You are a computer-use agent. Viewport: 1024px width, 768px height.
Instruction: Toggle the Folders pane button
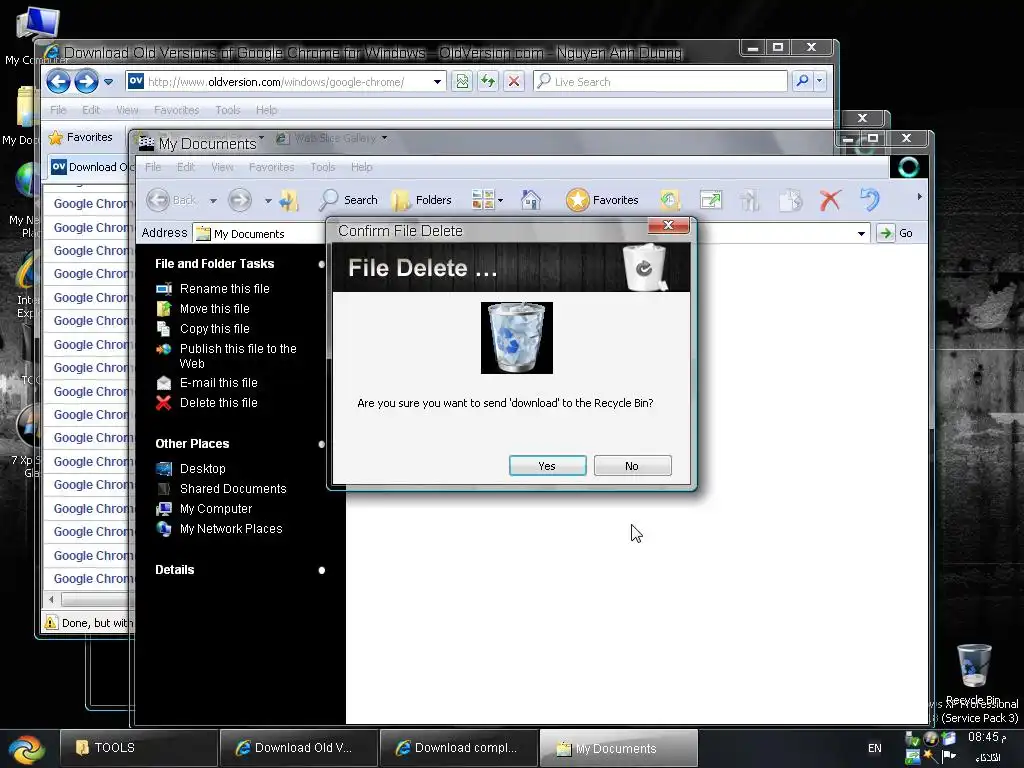coord(421,200)
